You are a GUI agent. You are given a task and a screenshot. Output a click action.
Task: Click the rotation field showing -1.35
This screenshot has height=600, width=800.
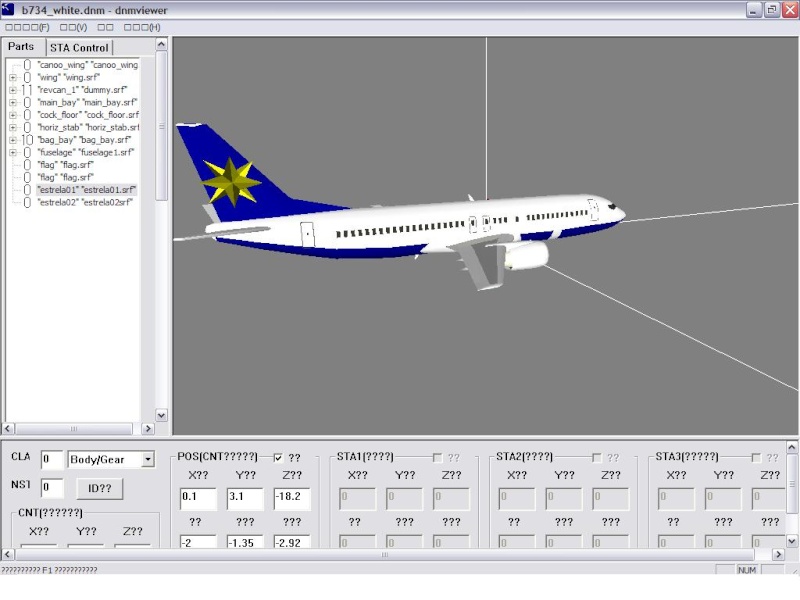pos(245,542)
